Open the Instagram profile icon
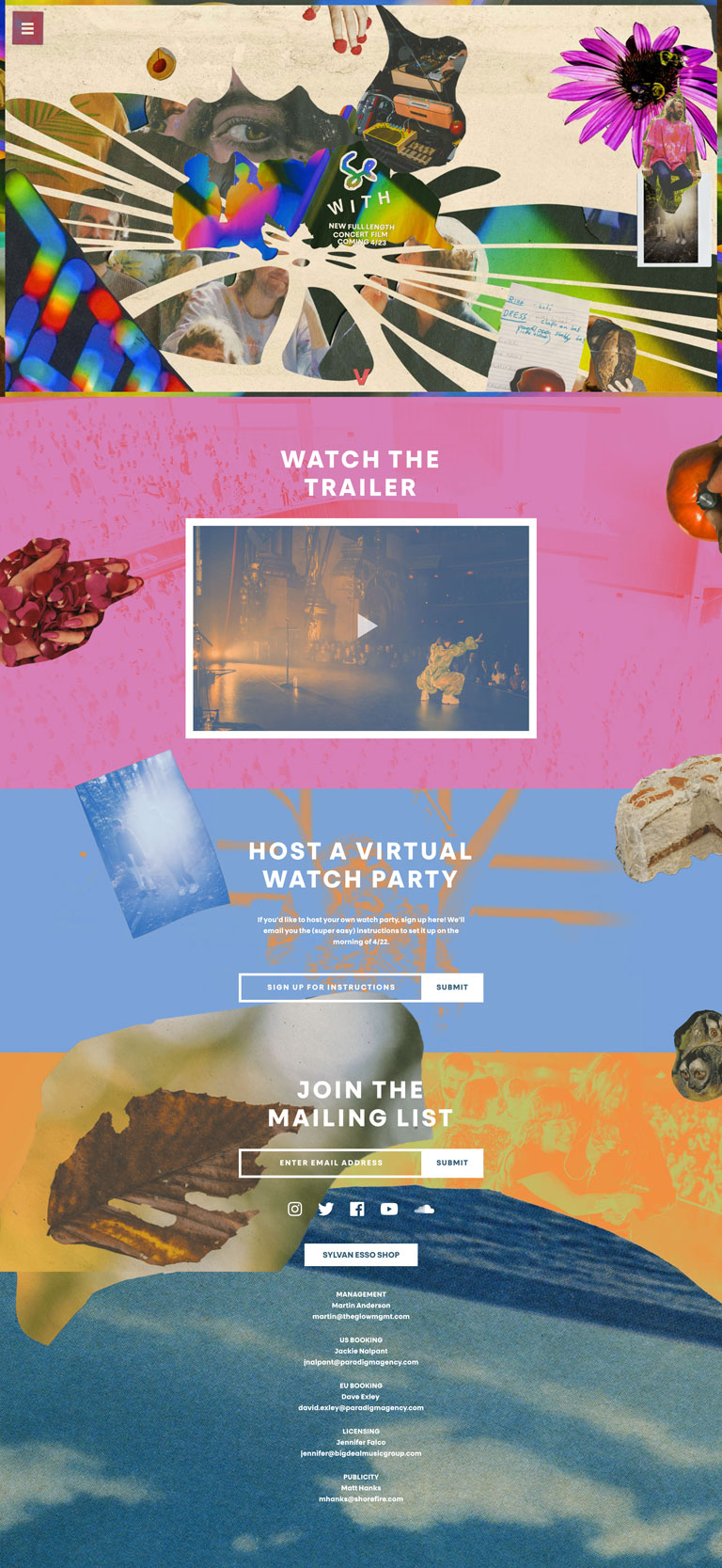The height and width of the screenshot is (1568, 722). [294, 1209]
